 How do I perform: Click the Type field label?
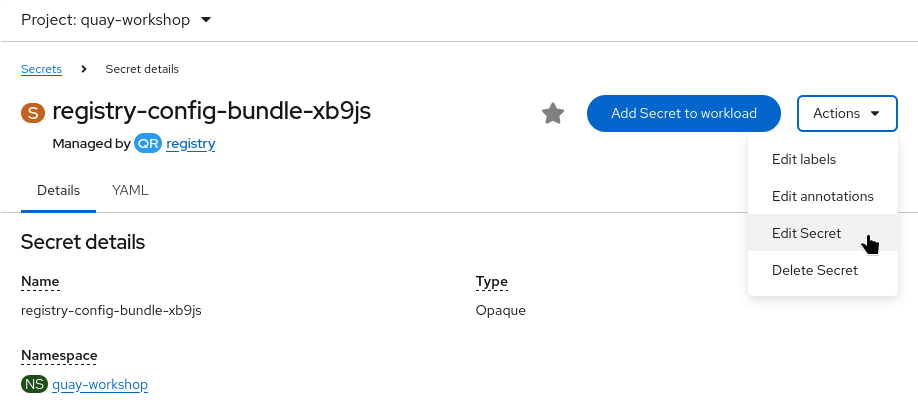click(492, 282)
